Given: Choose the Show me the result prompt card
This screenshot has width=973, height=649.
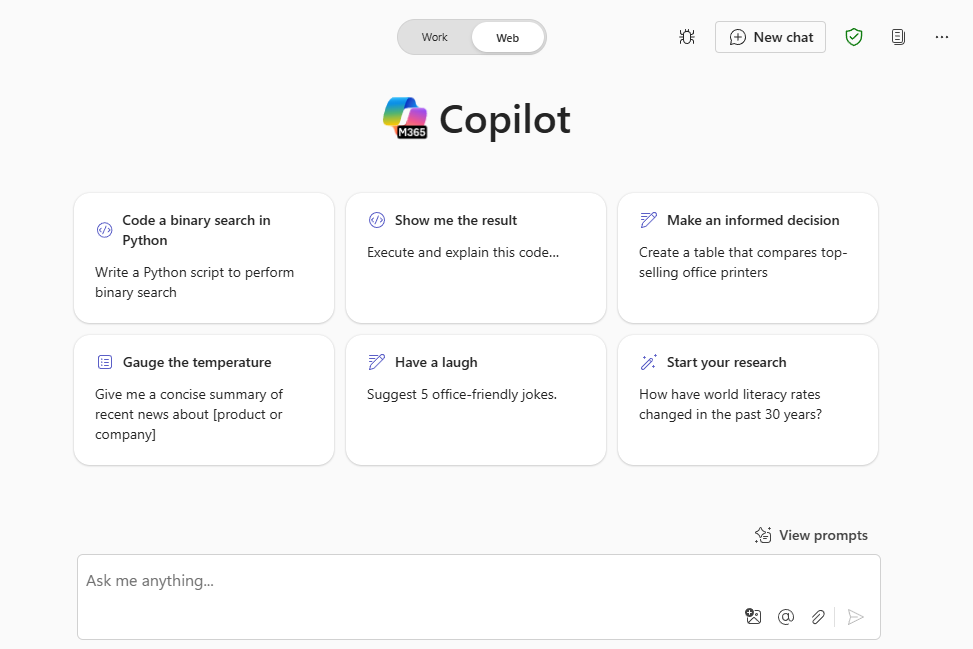Looking at the screenshot, I should point(476,257).
